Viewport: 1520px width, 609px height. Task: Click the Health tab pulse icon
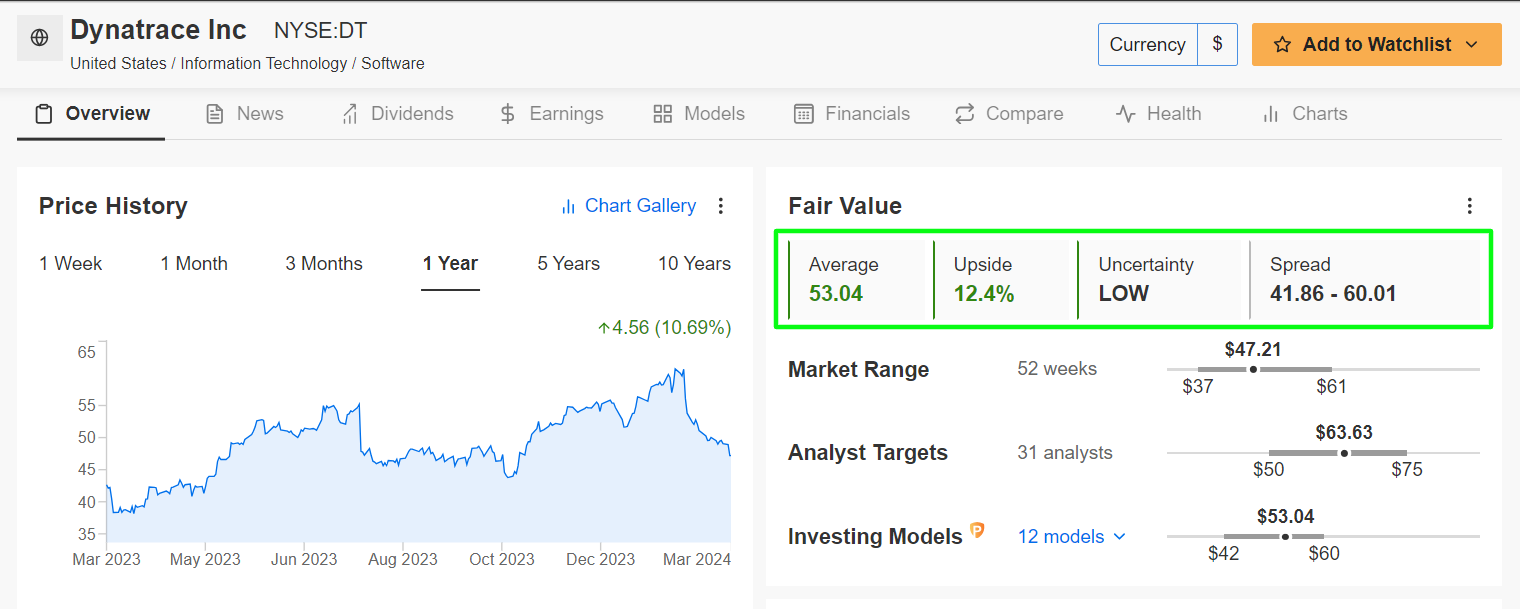(1125, 114)
